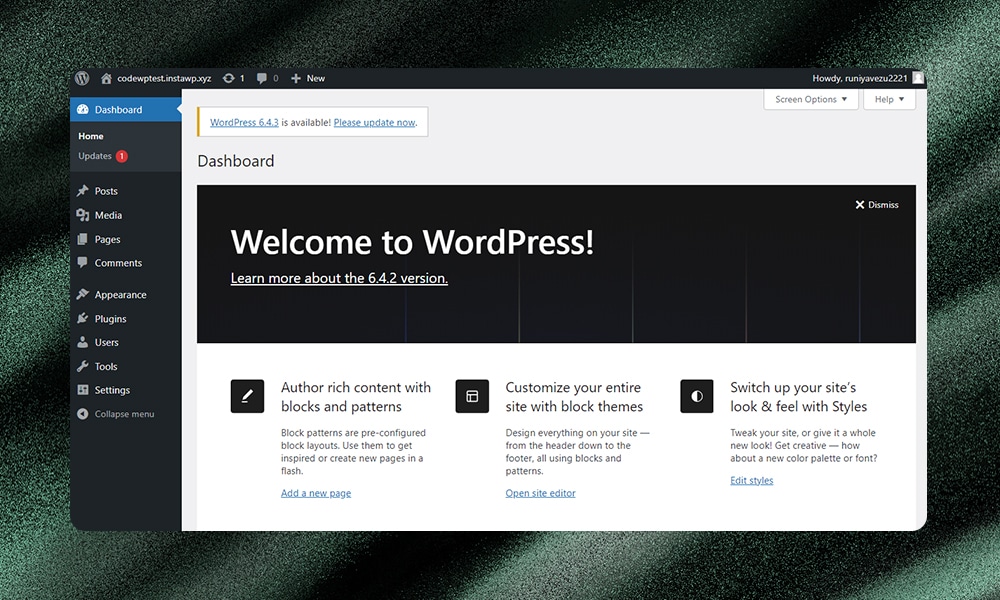Screen dimensions: 1000x600
Task: Open Settings via the wrench icon
Action: (83, 390)
